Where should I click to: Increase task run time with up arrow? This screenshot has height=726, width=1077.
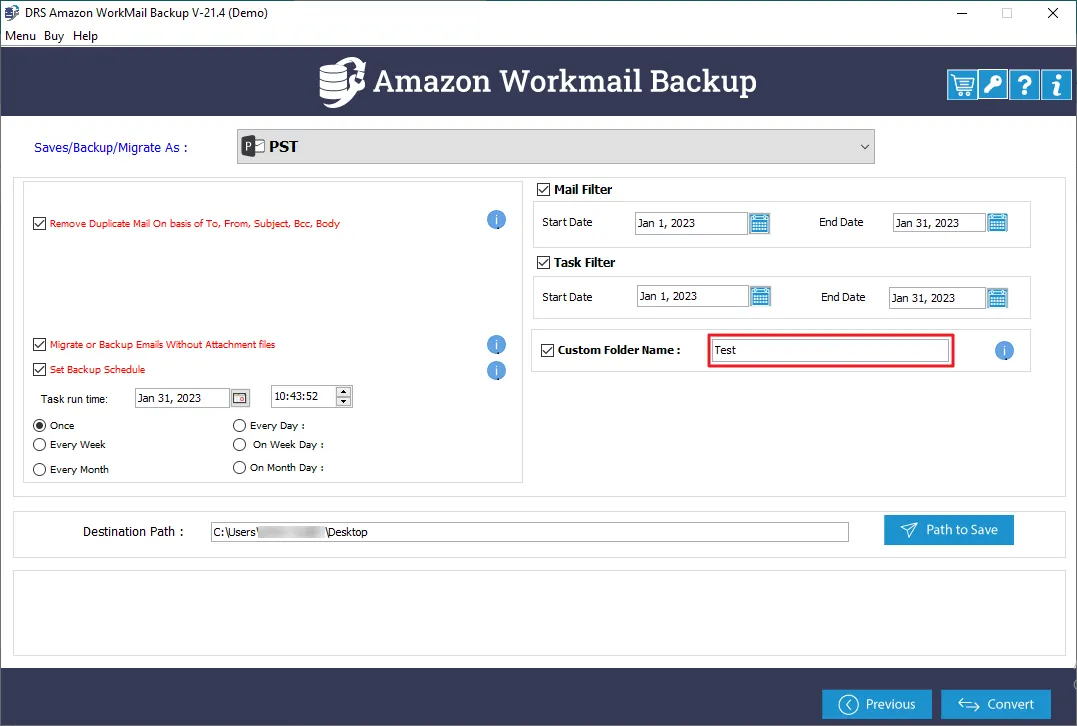tap(343, 392)
